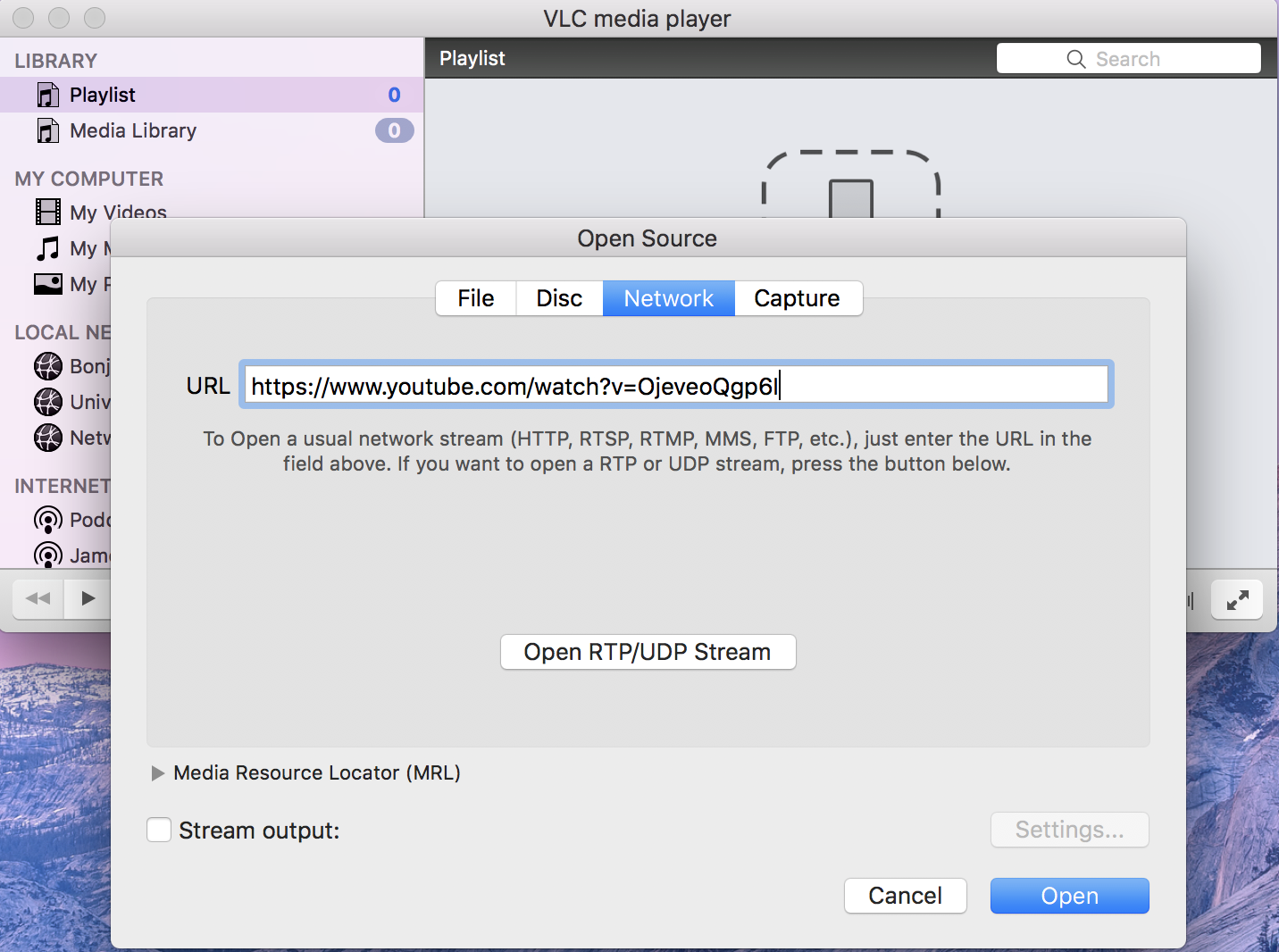Switch to the Disc tab
The height and width of the screenshot is (952, 1279).
point(559,298)
